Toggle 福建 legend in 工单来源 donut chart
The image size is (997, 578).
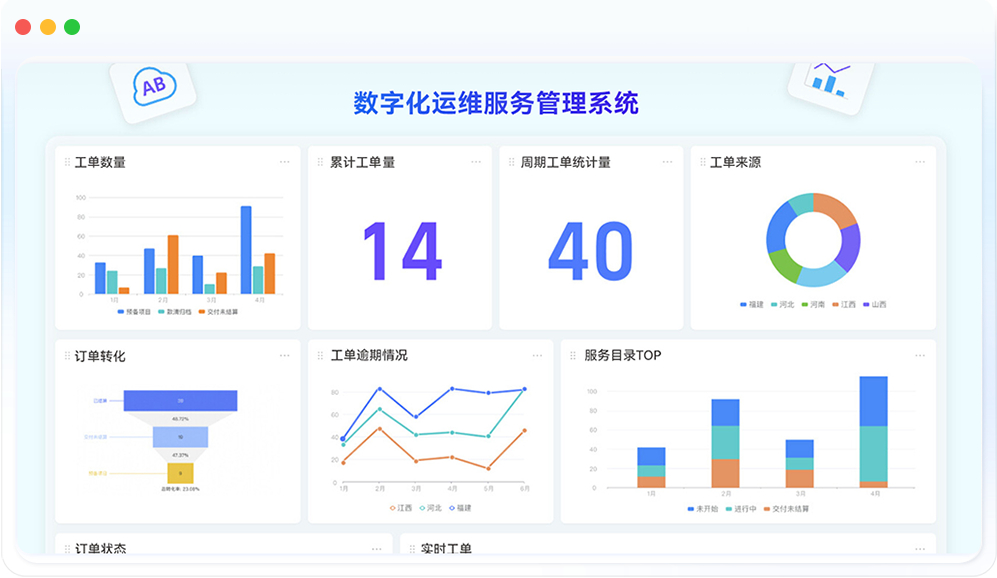point(752,304)
